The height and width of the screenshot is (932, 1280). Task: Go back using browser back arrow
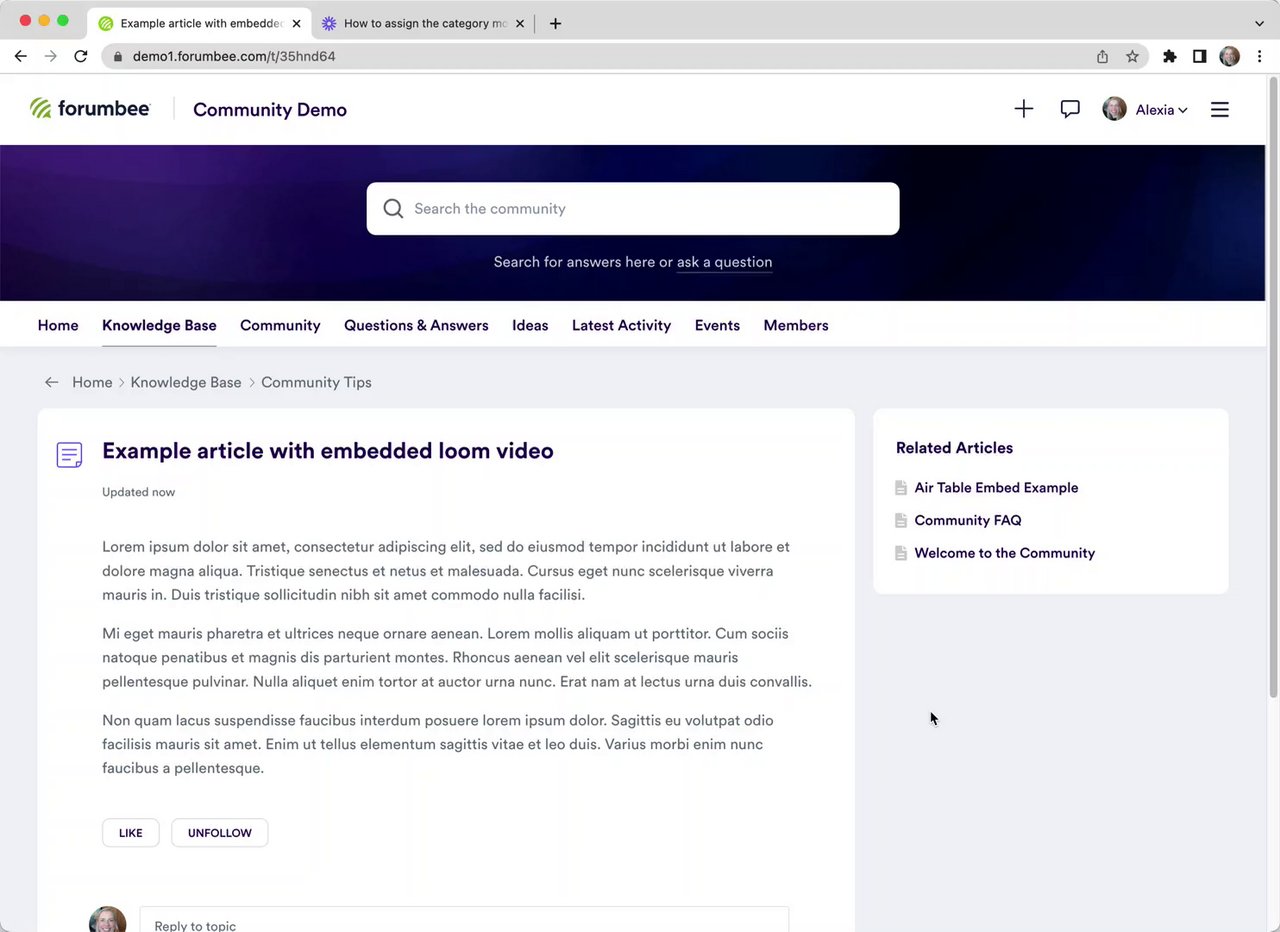pos(20,56)
